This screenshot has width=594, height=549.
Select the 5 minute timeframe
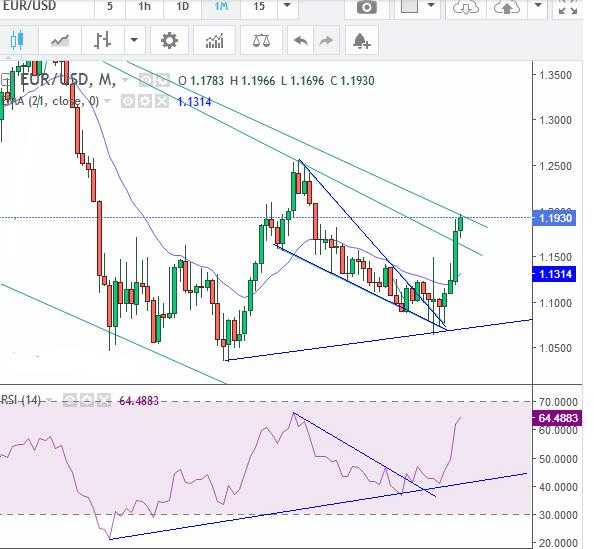pyautogui.click(x=109, y=6)
